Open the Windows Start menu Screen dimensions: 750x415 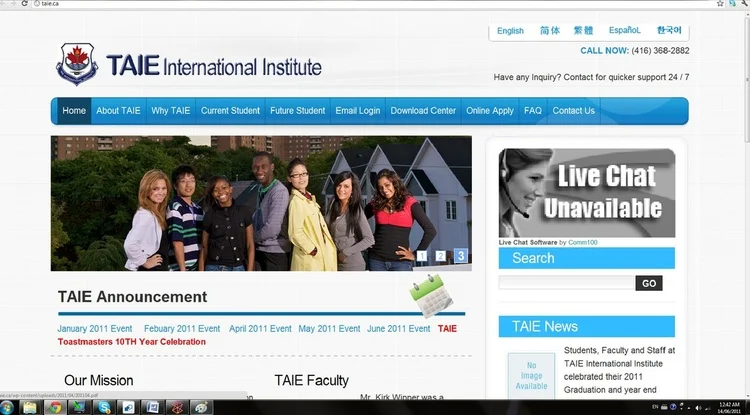point(7,408)
